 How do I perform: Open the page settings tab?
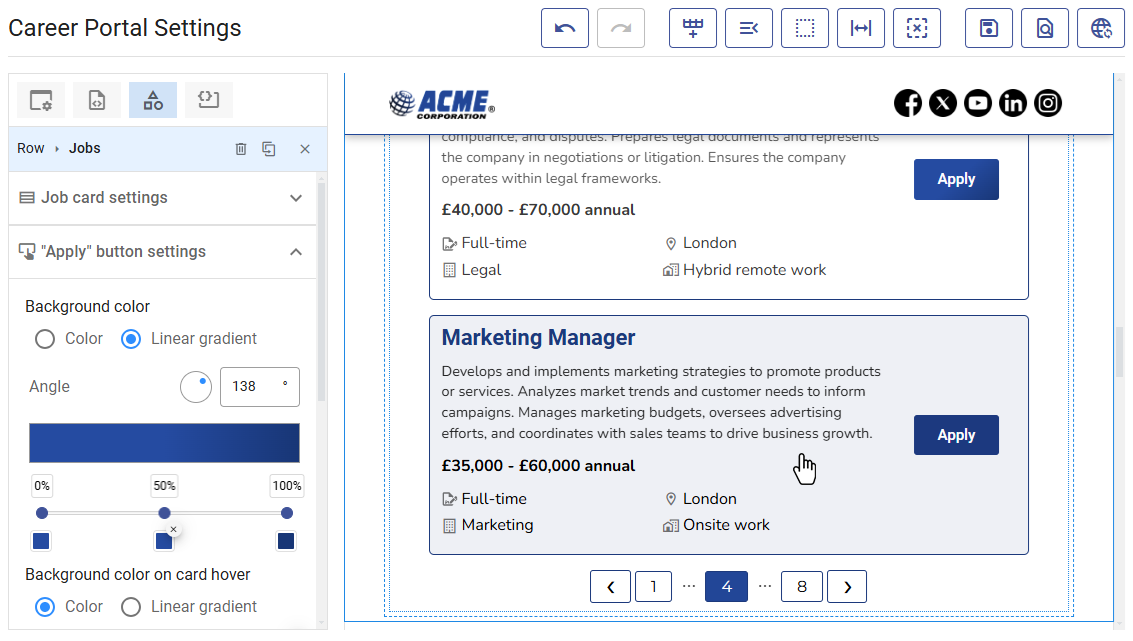[40, 100]
